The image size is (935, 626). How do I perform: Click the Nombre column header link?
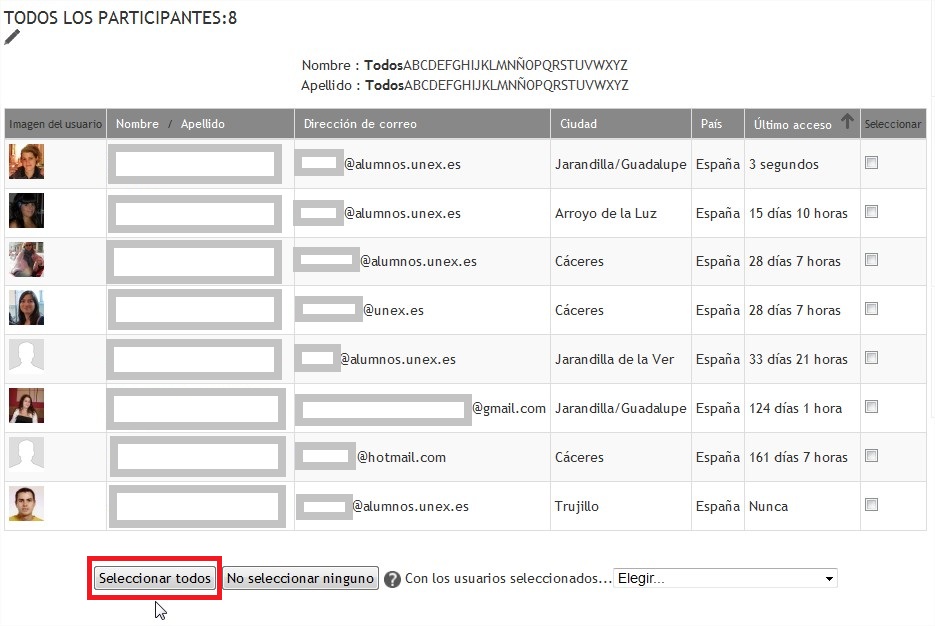point(137,124)
